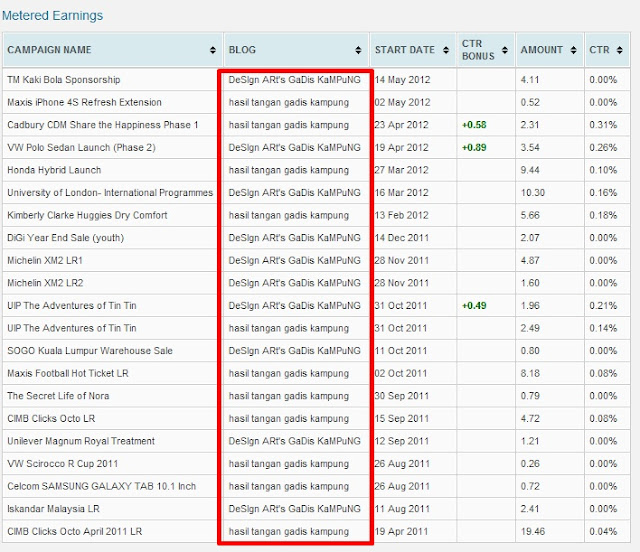Select Michelin XM2 LR2 campaign

click(45, 283)
